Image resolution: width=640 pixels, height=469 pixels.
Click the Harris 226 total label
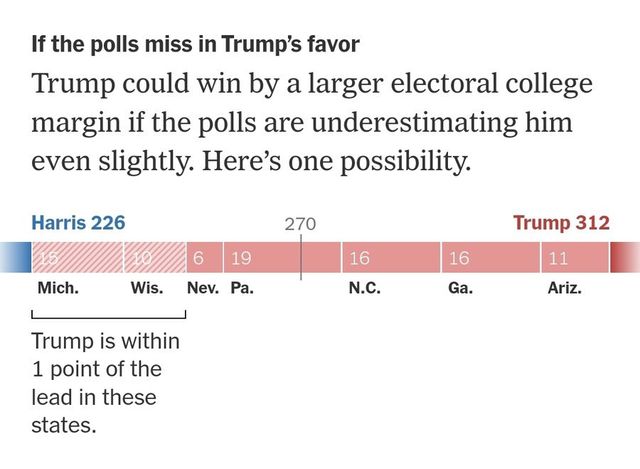(x=78, y=222)
